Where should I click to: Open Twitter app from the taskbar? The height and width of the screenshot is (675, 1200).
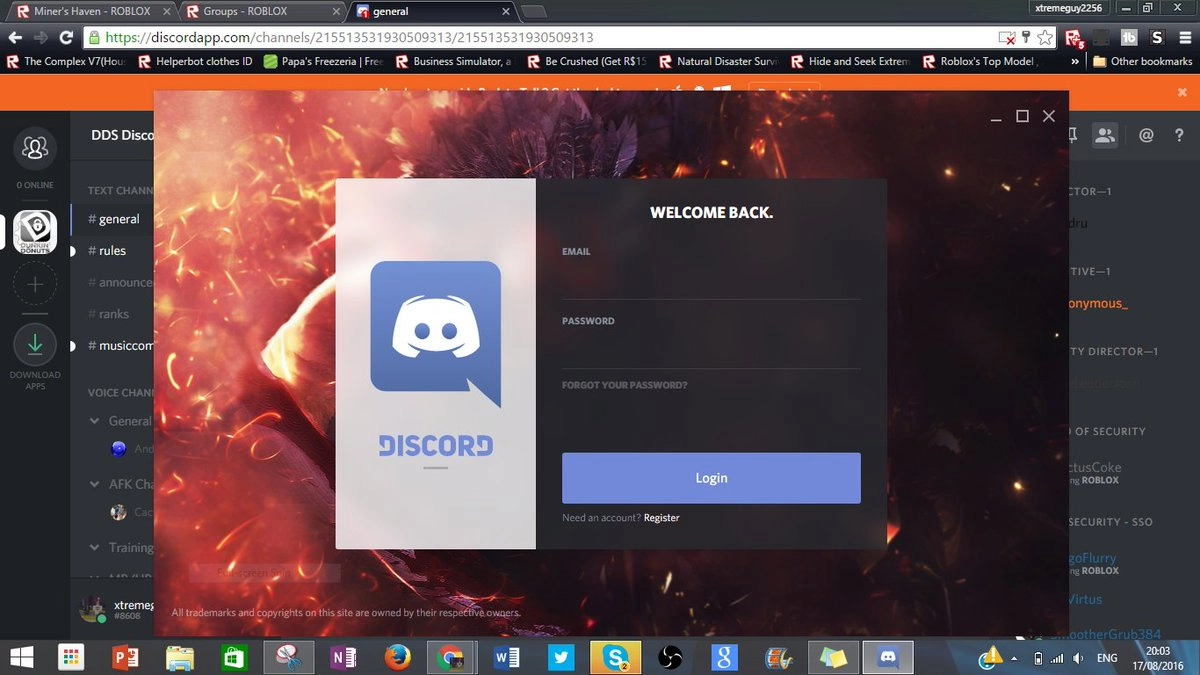coord(560,657)
